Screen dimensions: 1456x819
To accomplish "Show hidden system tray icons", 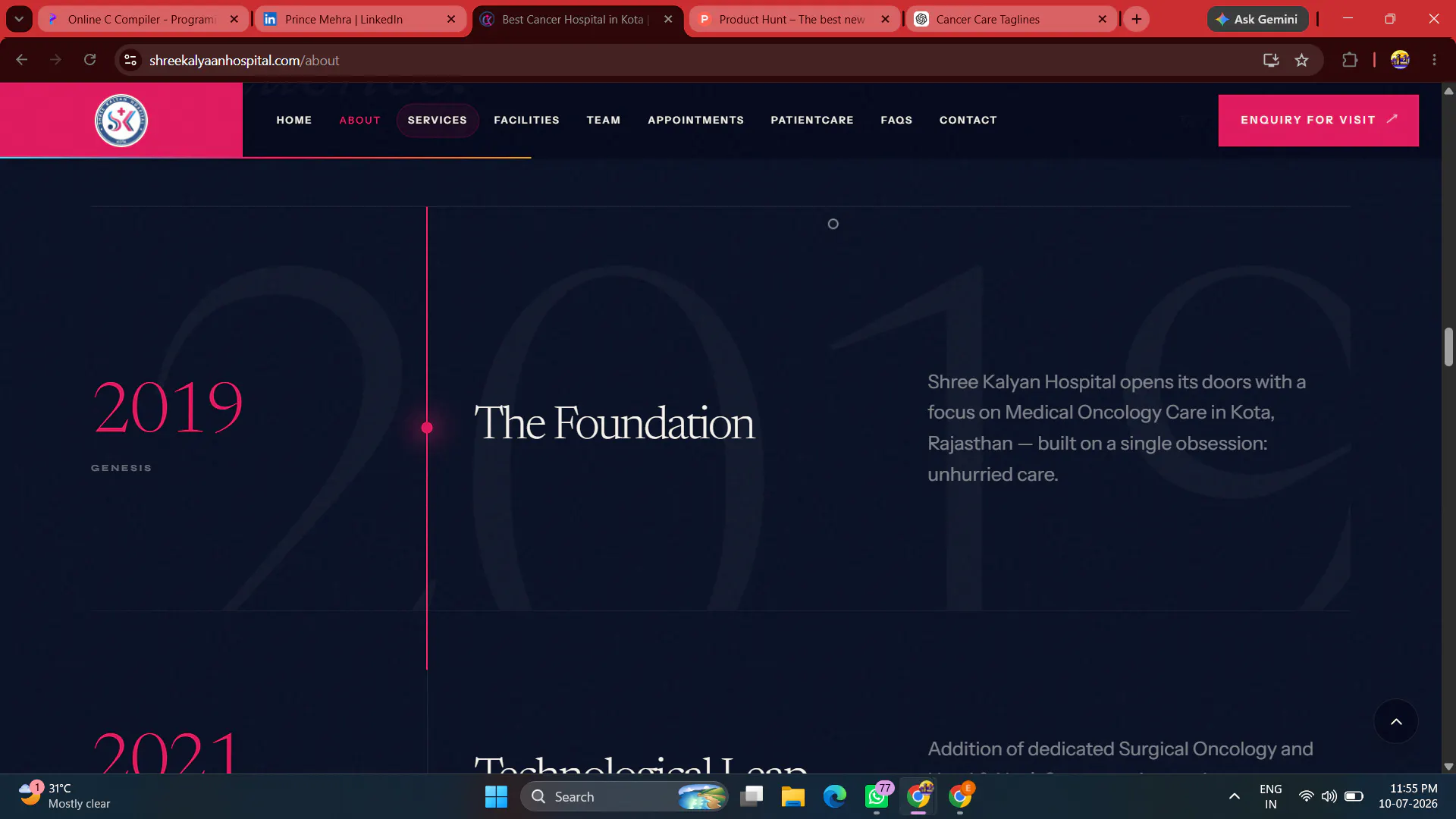I will tap(1235, 796).
